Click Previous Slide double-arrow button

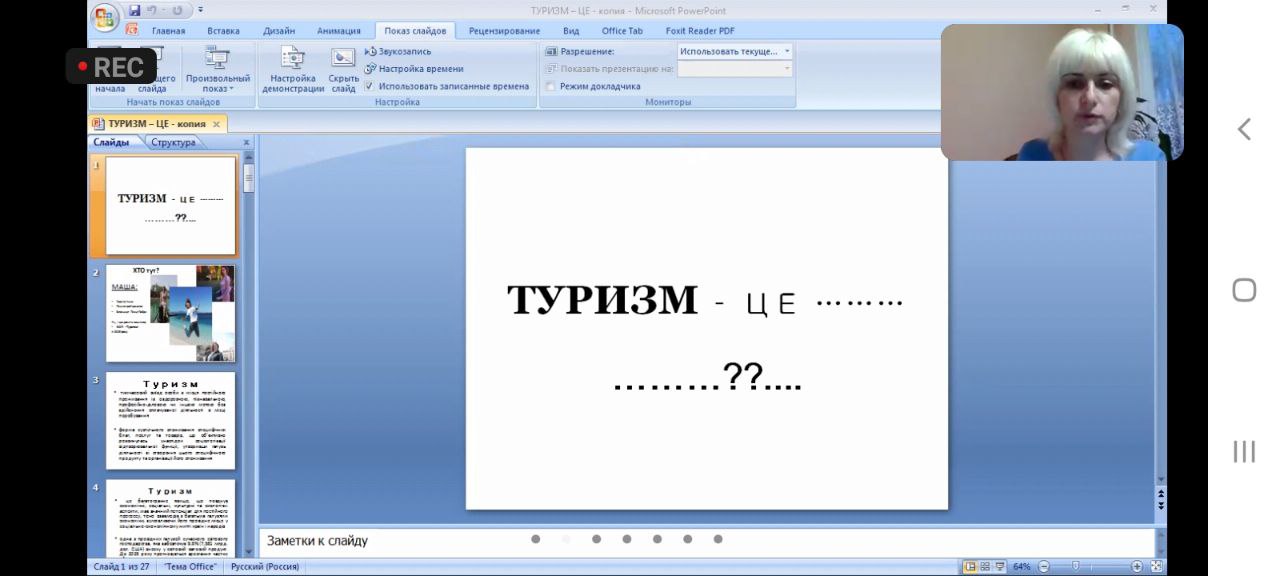[x=1161, y=494]
